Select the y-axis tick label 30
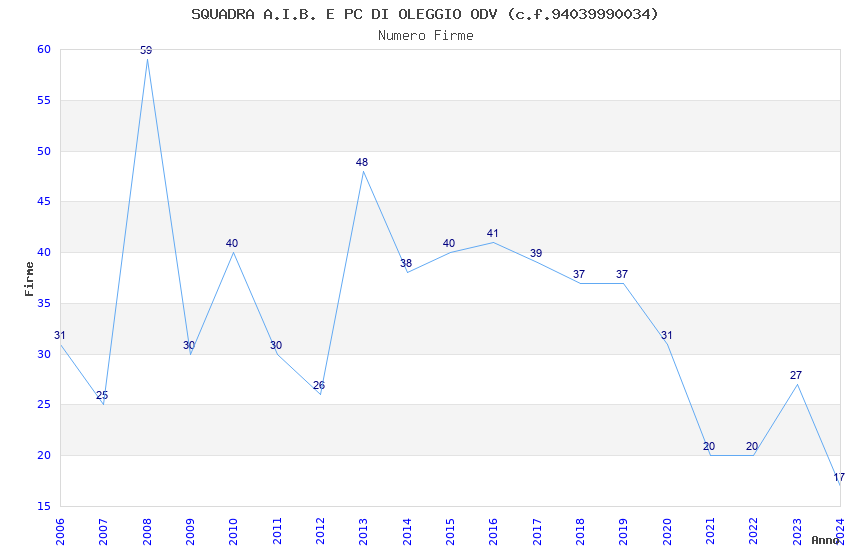Viewport: 850px width, 550px height. point(44,354)
